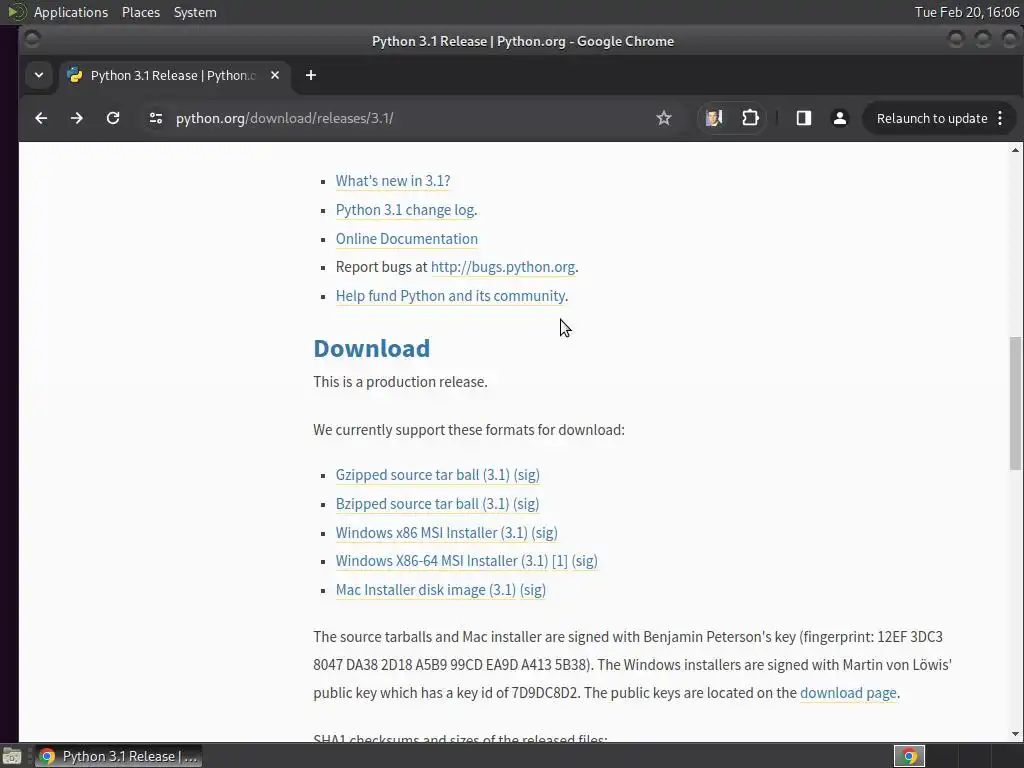
Task: Open the sig link for Windows x86 MSI
Action: point(544,532)
